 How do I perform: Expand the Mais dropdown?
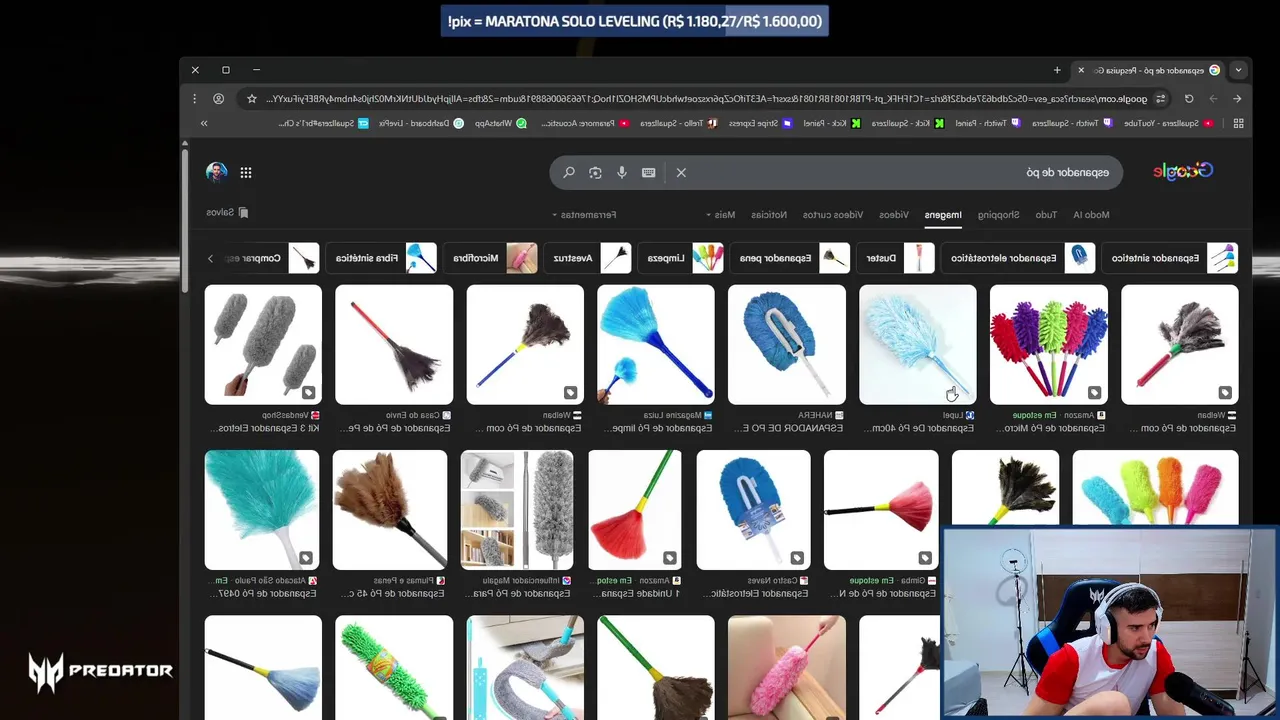(720, 214)
